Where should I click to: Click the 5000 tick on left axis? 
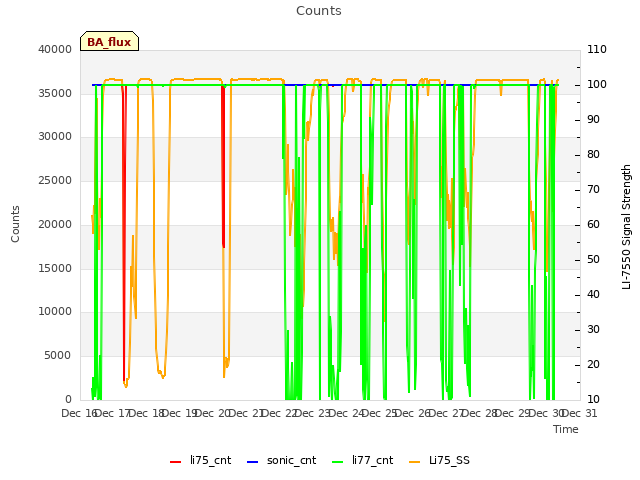click(58, 356)
